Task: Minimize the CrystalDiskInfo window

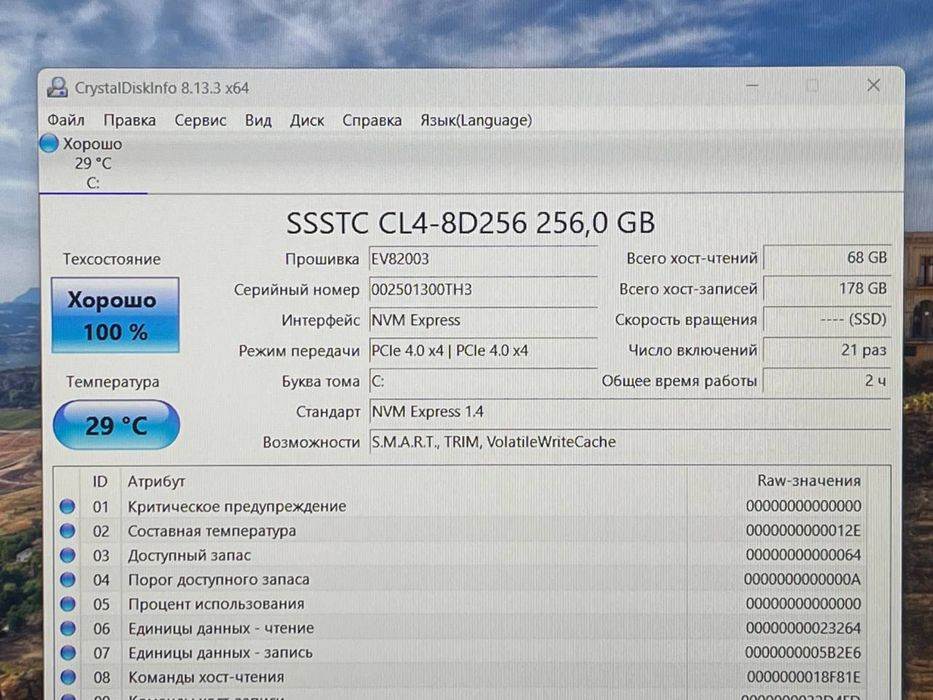Action: tap(752, 85)
